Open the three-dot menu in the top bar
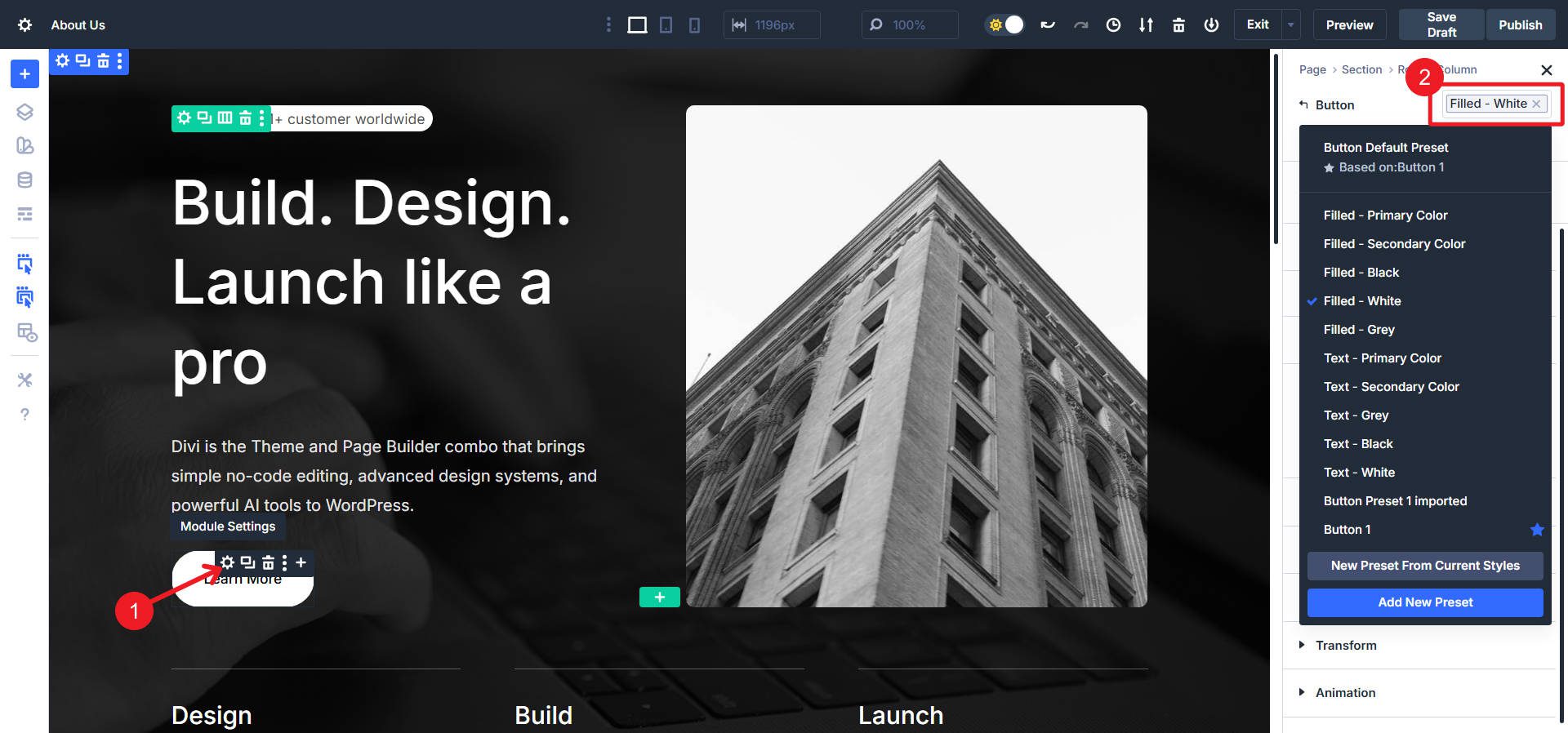 (x=608, y=24)
